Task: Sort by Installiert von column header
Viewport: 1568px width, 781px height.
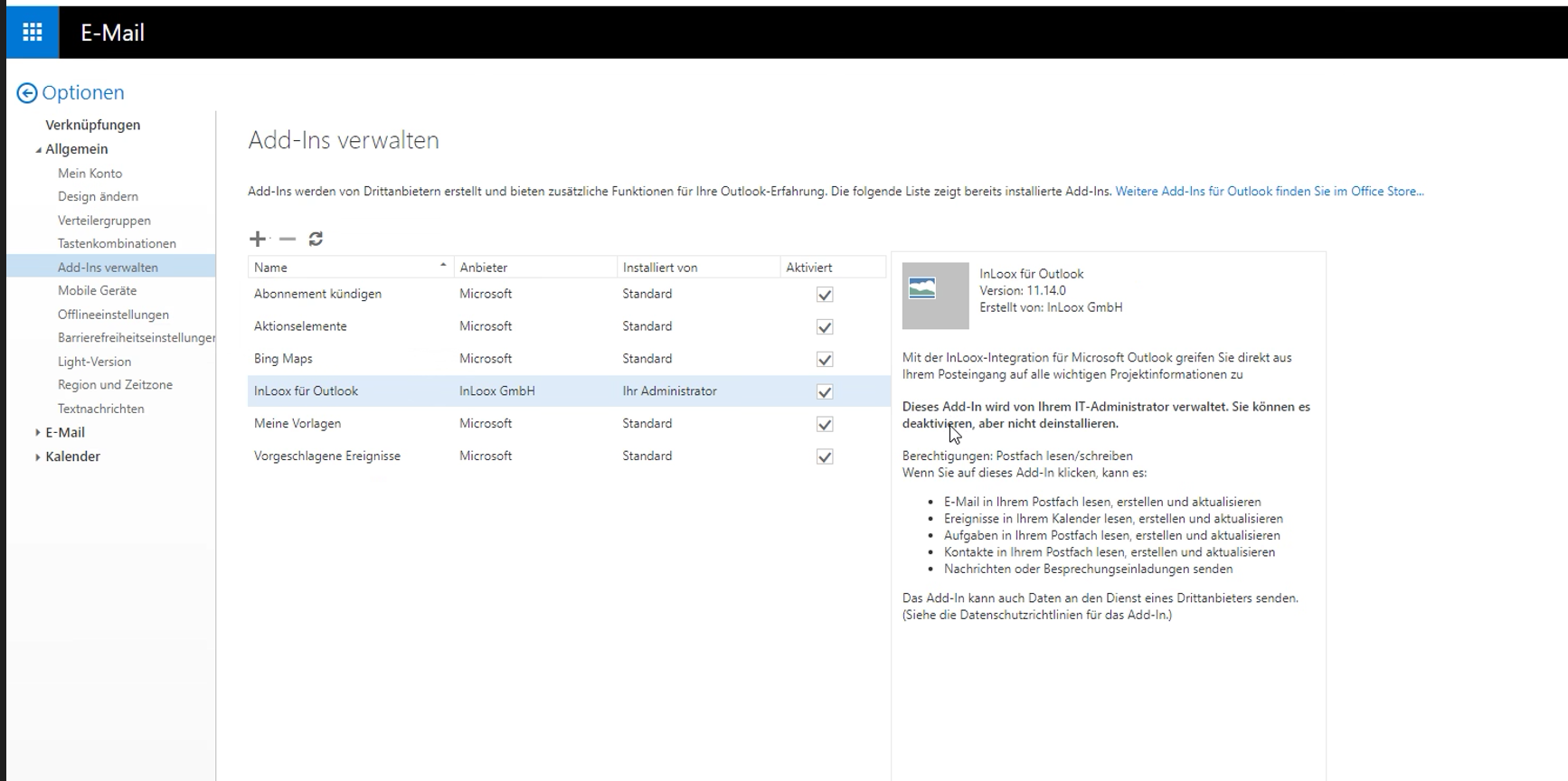Action: [x=699, y=268]
